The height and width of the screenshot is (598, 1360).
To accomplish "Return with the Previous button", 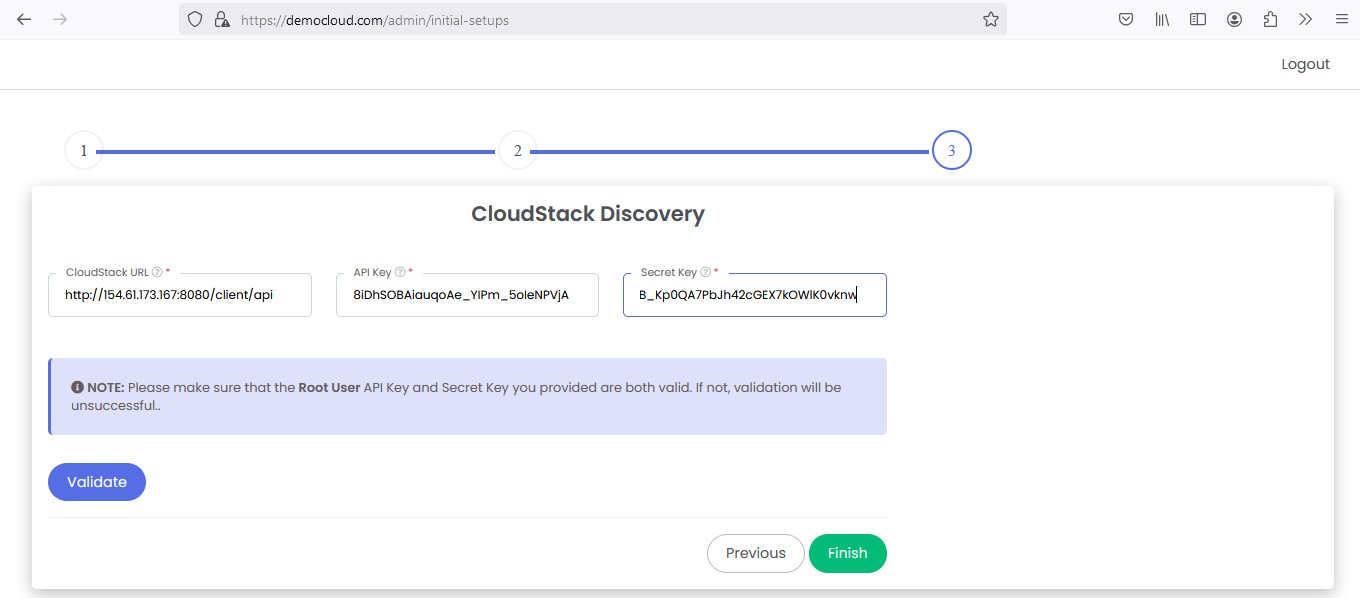I will [x=756, y=553].
